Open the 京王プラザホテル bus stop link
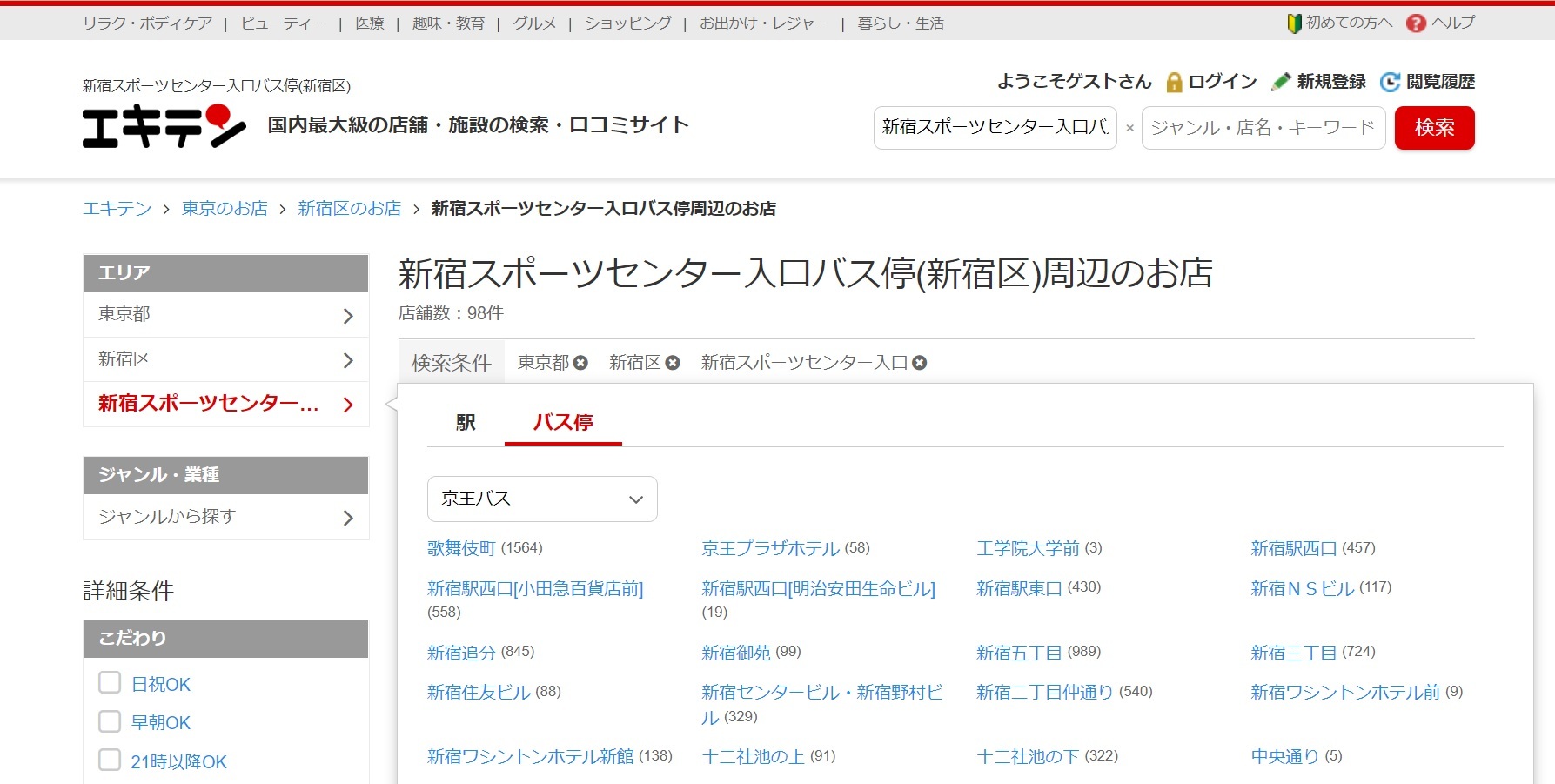 [x=770, y=548]
